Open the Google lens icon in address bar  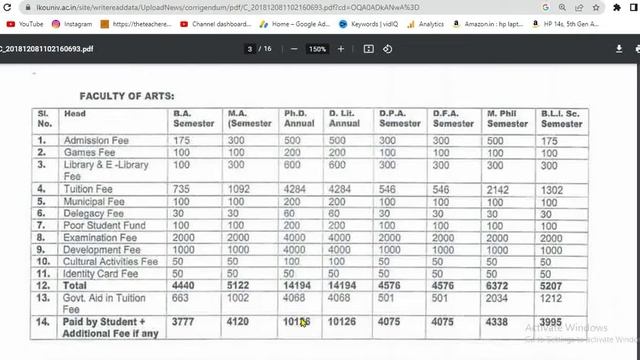pyautogui.click(x=545, y=7)
